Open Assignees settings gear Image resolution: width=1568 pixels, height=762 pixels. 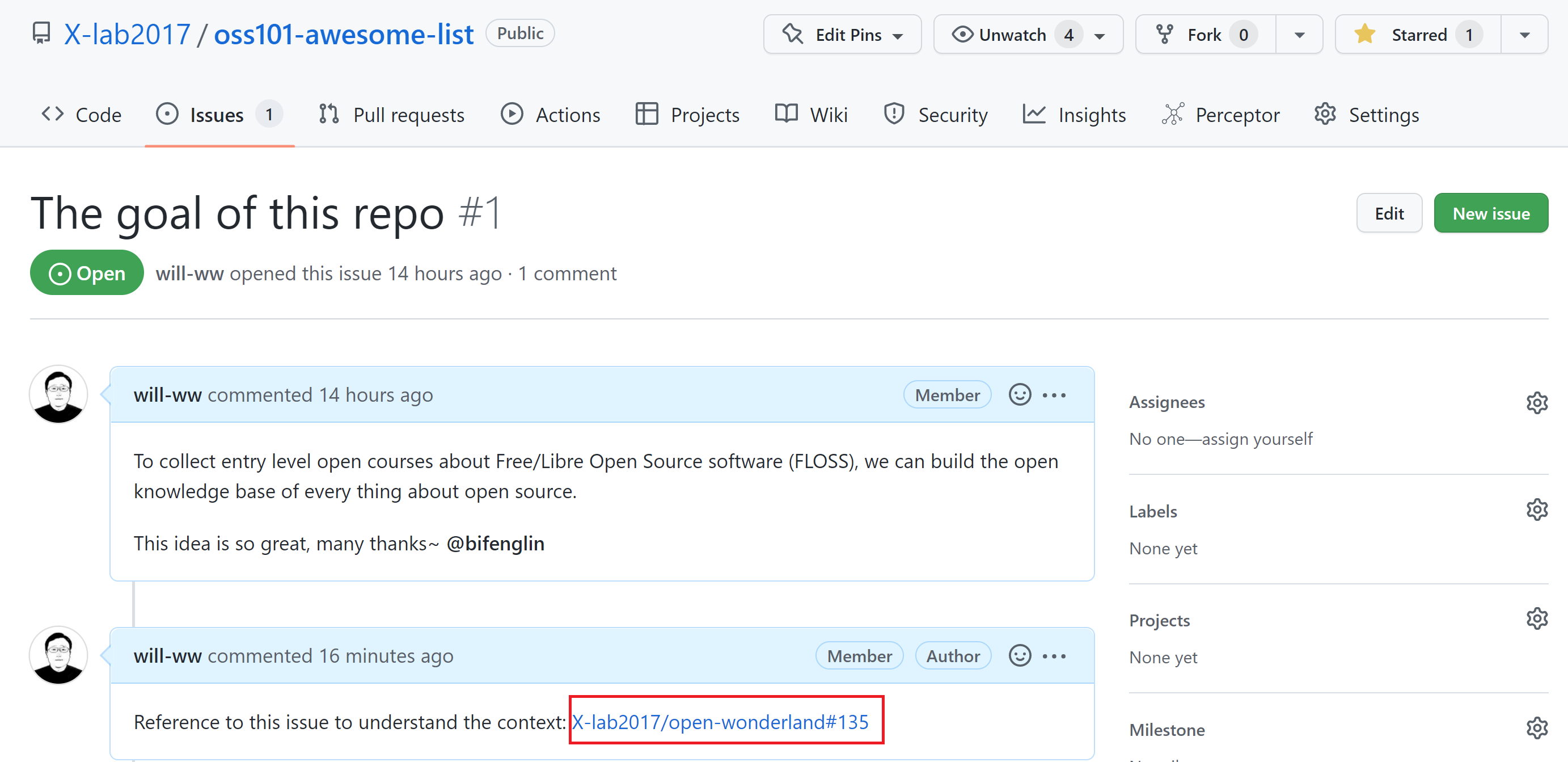pos(1536,403)
